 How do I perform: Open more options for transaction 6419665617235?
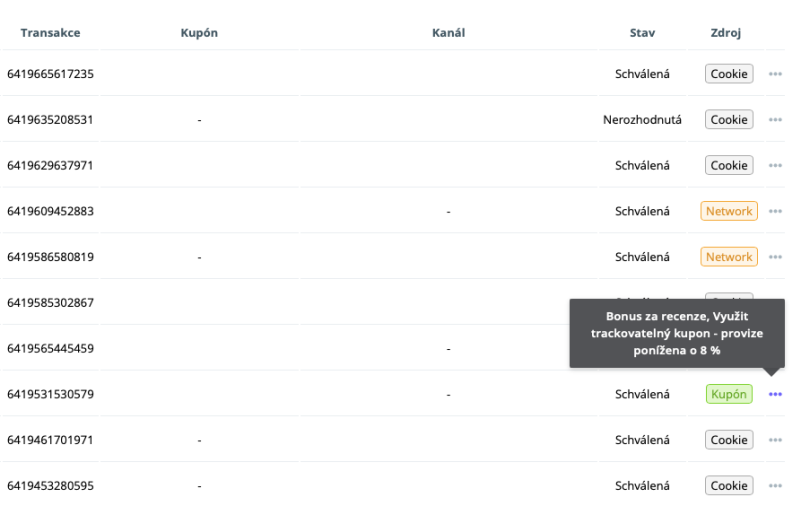tap(775, 74)
